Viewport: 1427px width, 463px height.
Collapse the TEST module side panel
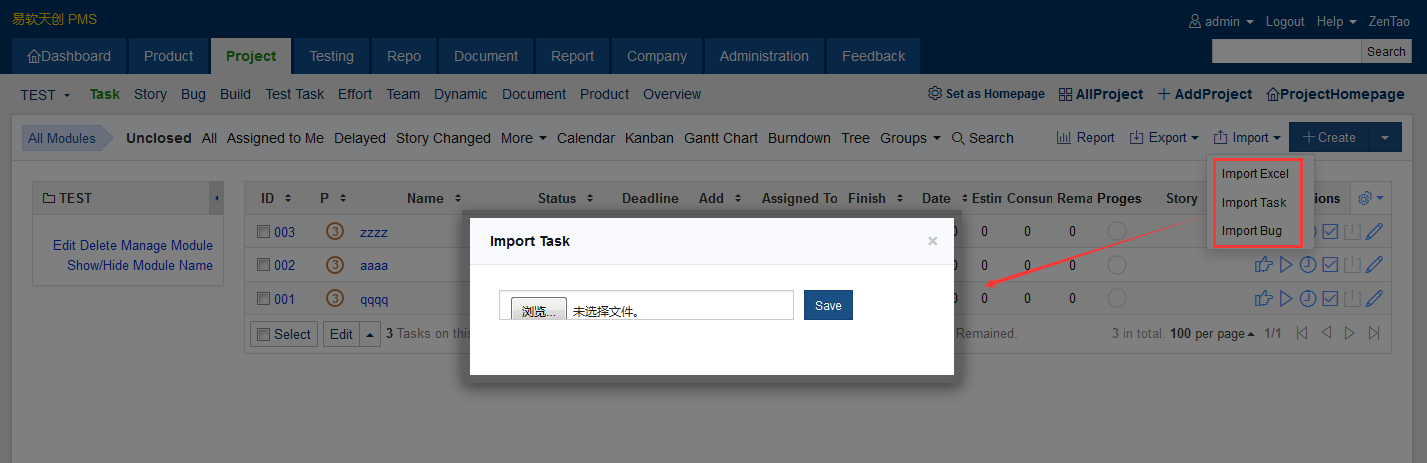point(217,198)
